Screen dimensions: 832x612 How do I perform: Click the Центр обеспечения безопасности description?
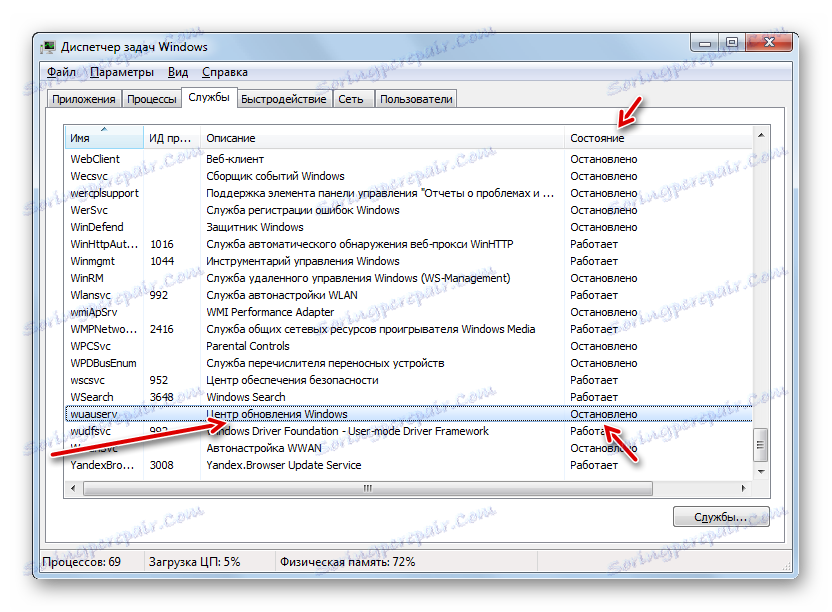(x=292, y=380)
